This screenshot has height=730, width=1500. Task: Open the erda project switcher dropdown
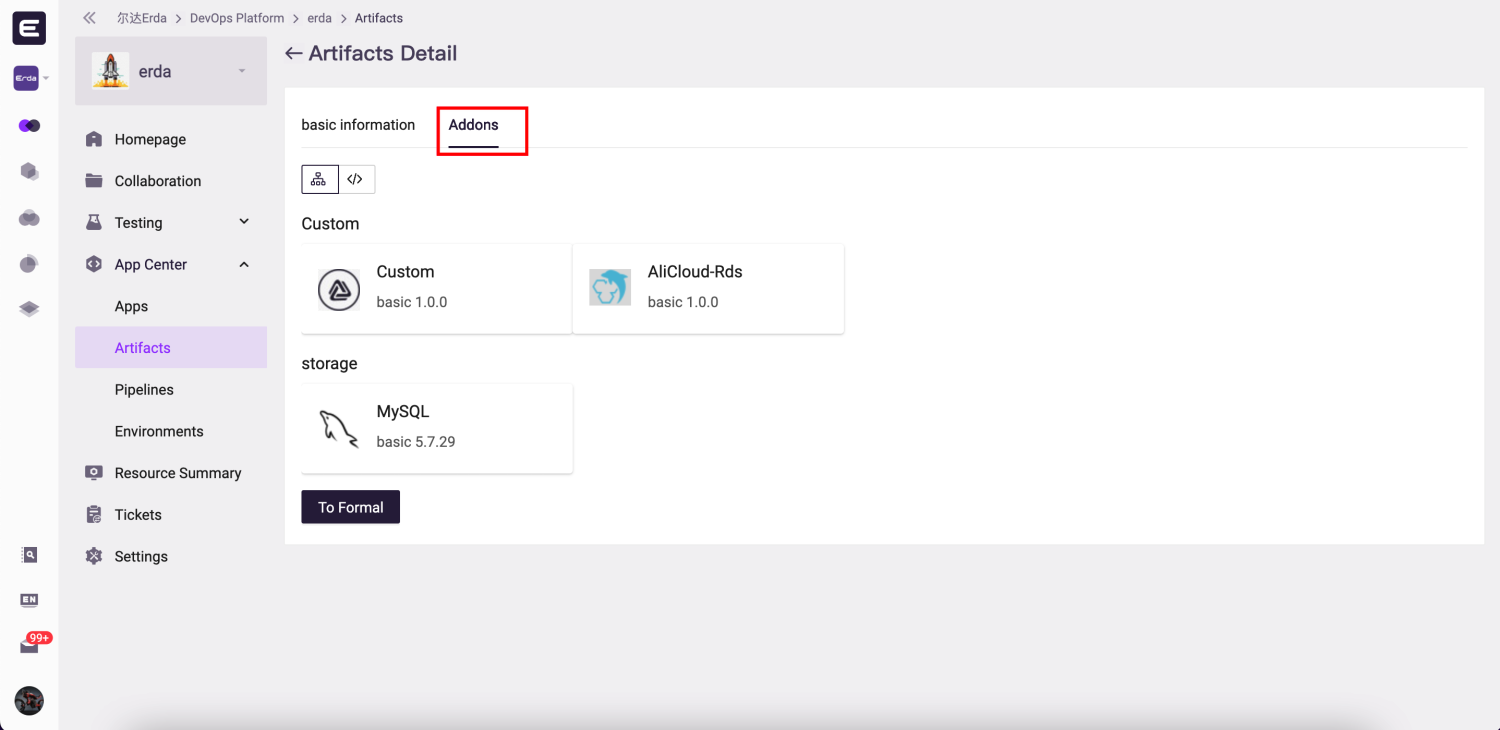coord(241,71)
